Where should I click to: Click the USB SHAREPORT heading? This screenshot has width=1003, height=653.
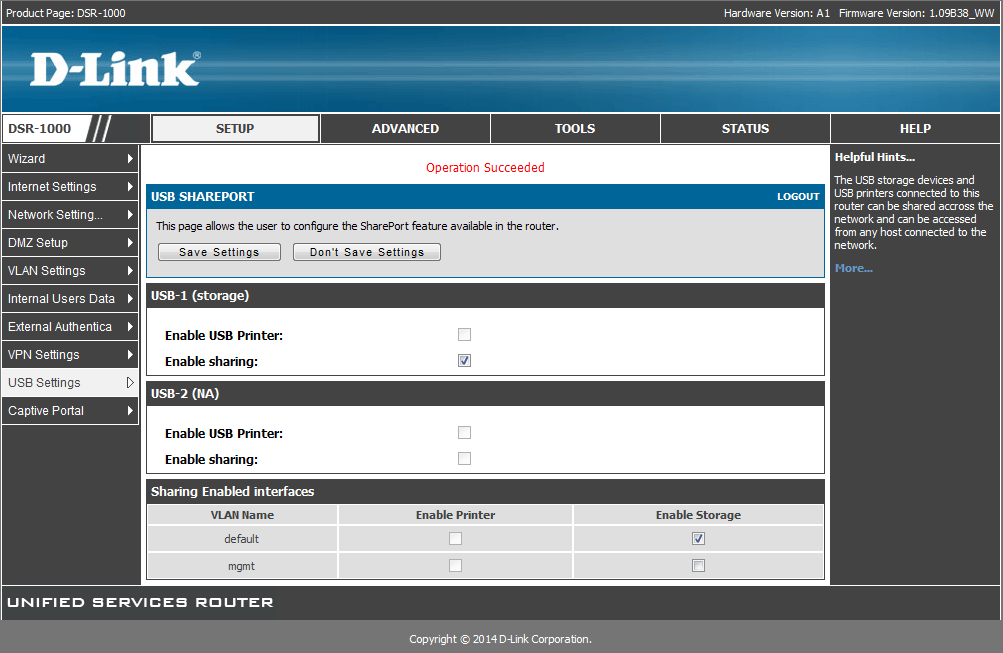[x=203, y=197]
